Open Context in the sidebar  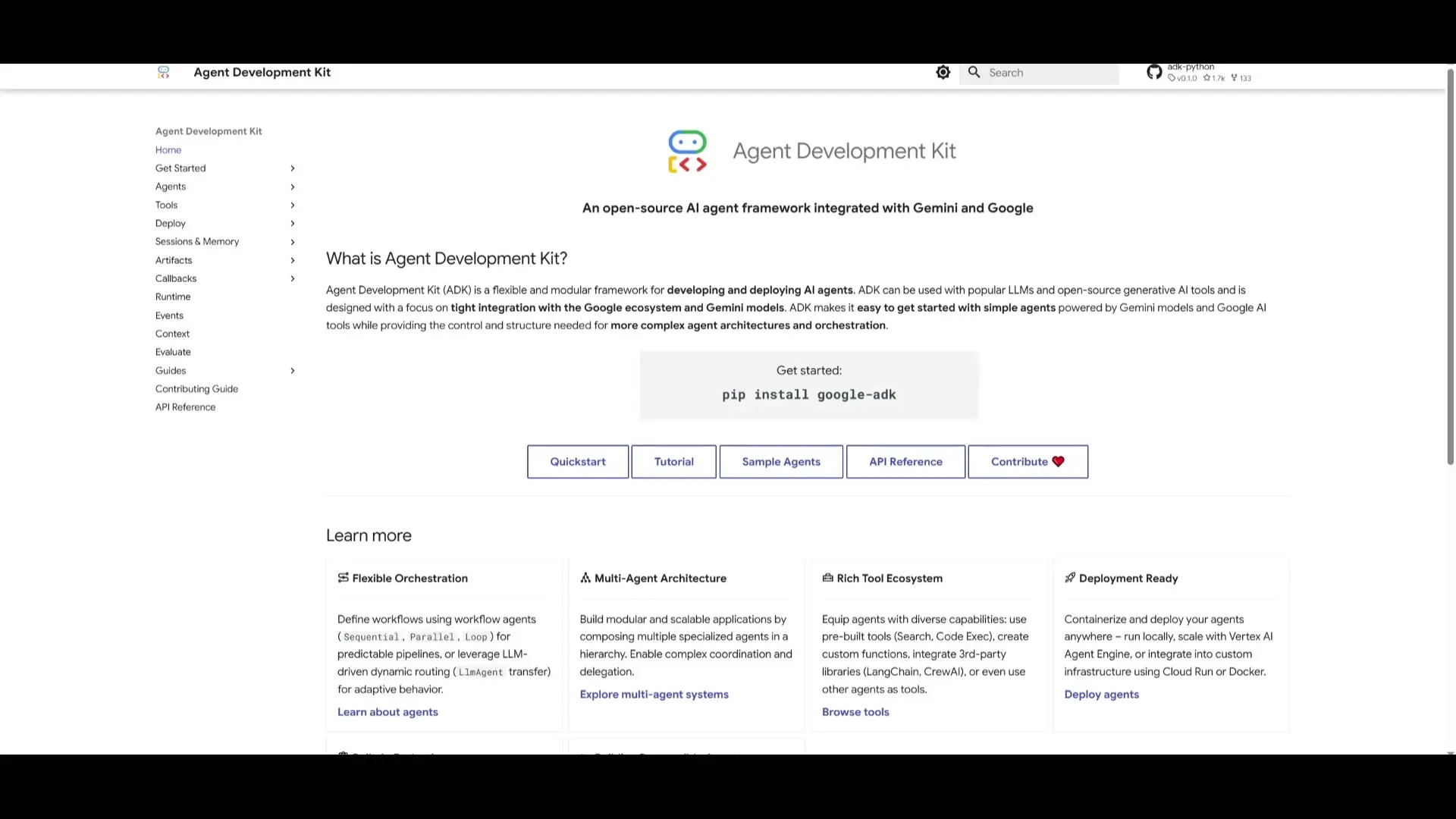coord(172,334)
